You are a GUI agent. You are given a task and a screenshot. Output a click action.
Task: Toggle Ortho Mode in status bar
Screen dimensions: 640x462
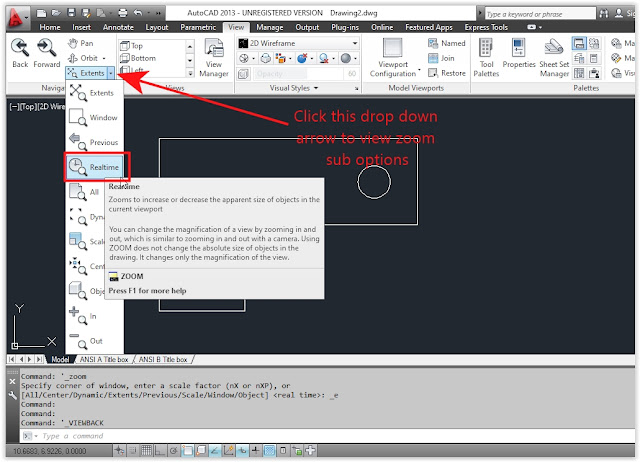[160, 451]
